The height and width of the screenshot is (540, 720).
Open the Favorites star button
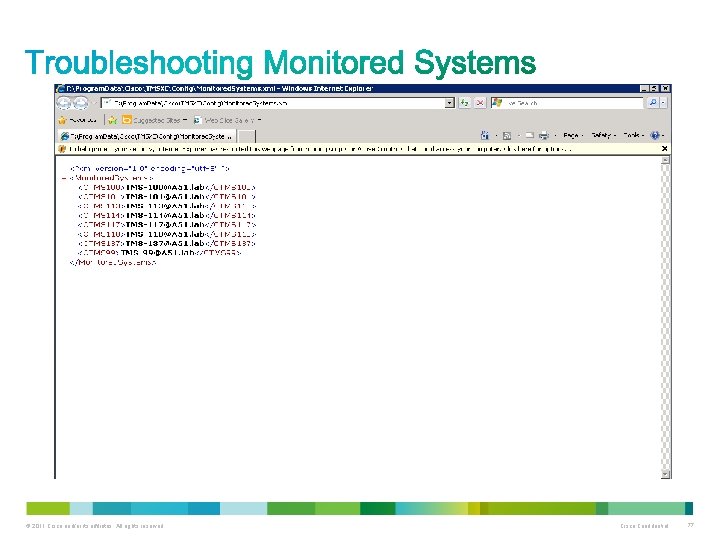tap(78, 120)
